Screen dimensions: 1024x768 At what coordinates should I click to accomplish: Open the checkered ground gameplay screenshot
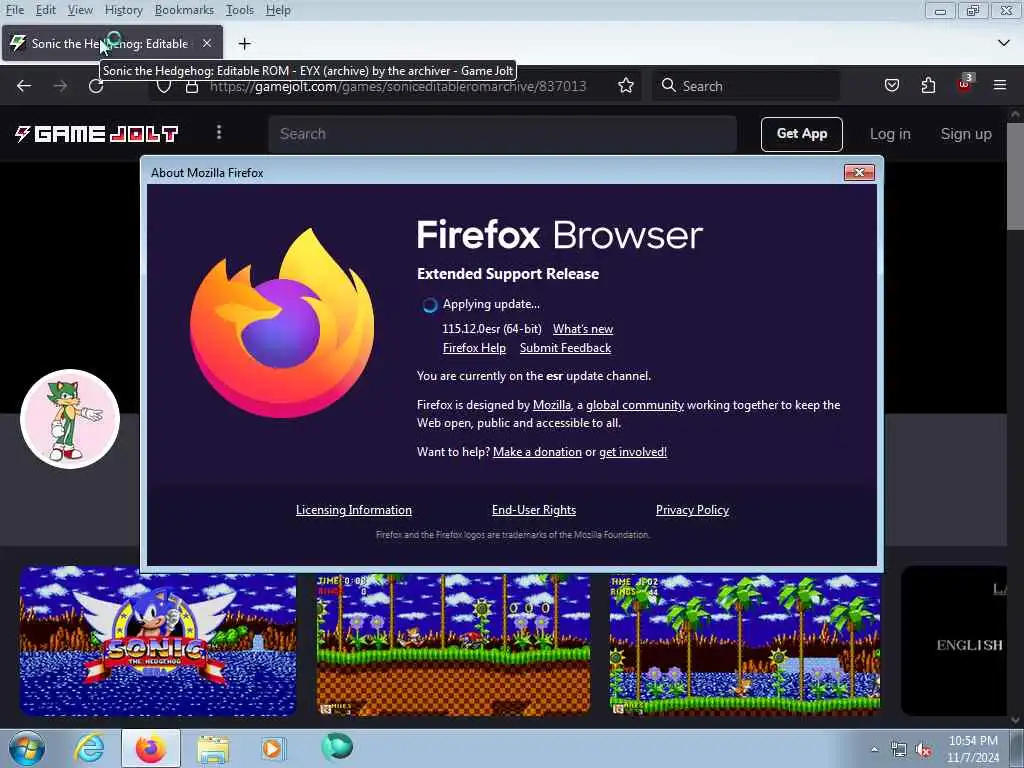453,645
